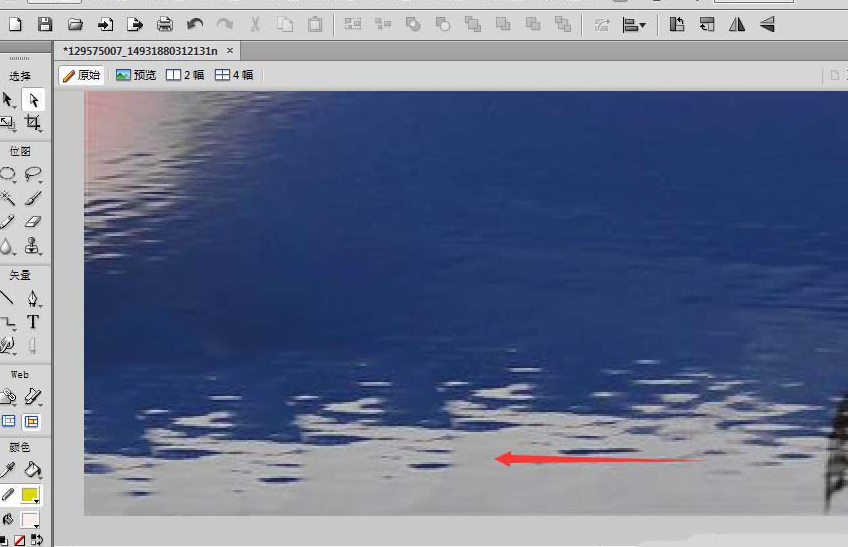Select the Text tool
Screen dimensions: 848x547
33,322
